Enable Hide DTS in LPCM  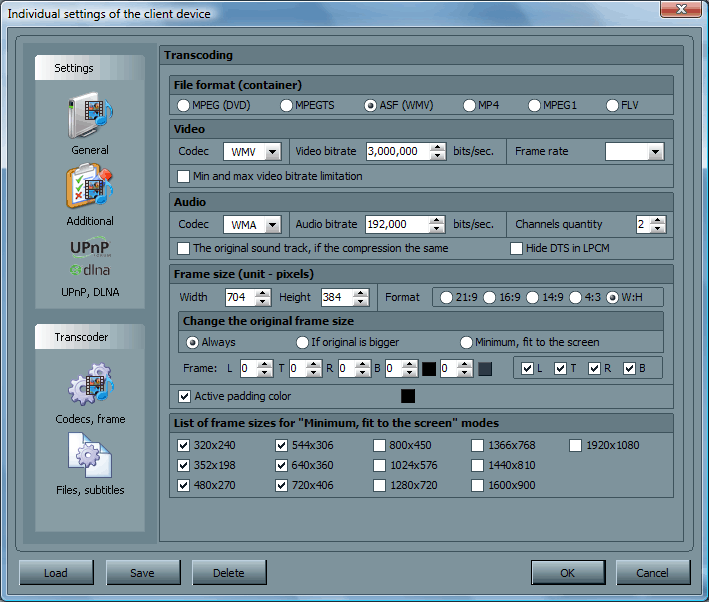[x=516, y=248]
